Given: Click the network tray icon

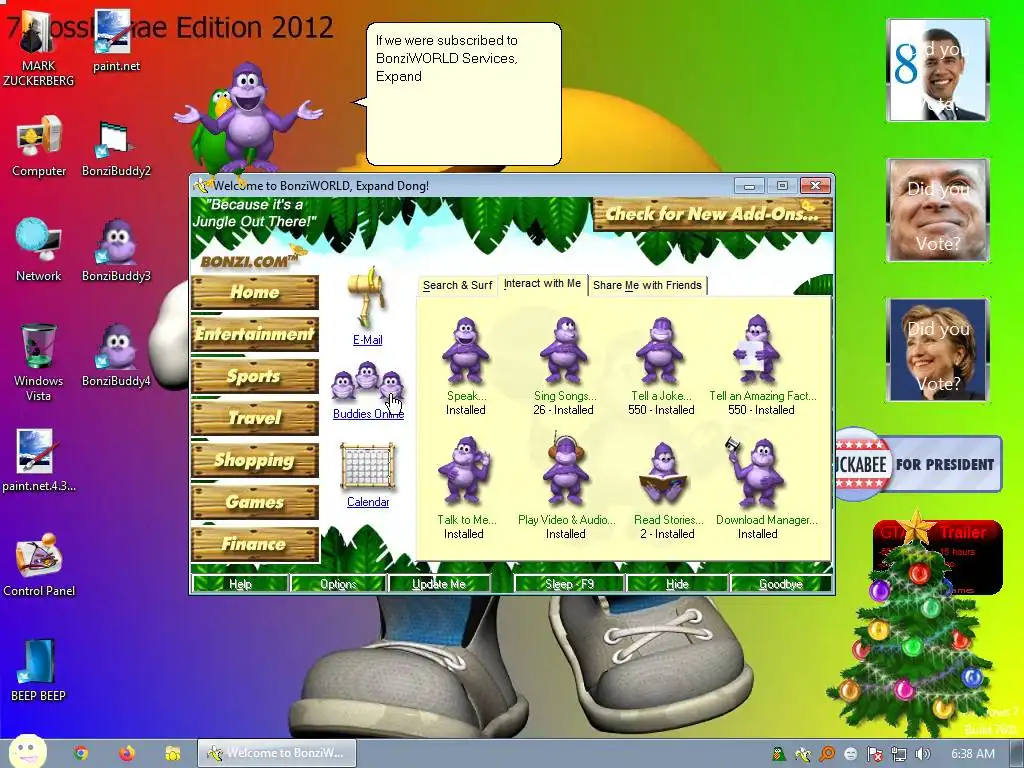Looking at the screenshot, I should click(x=899, y=754).
